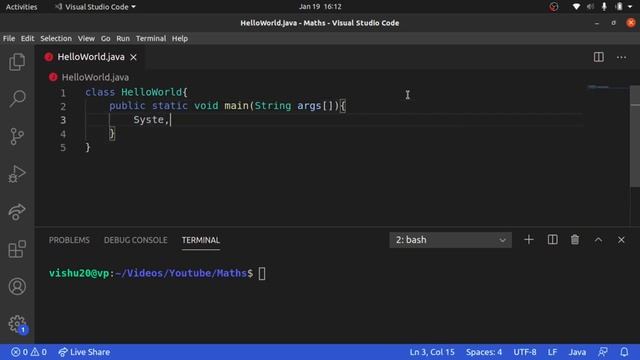Place cursor after 'Syste,' on line 3
The height and width of the screenshot is (360, 640).
[170, 120]
